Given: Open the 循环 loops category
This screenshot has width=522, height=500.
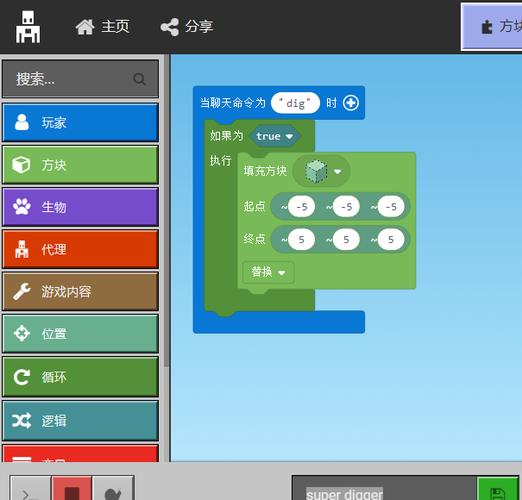Looking at the screenshot, I should tap(80, 377).
